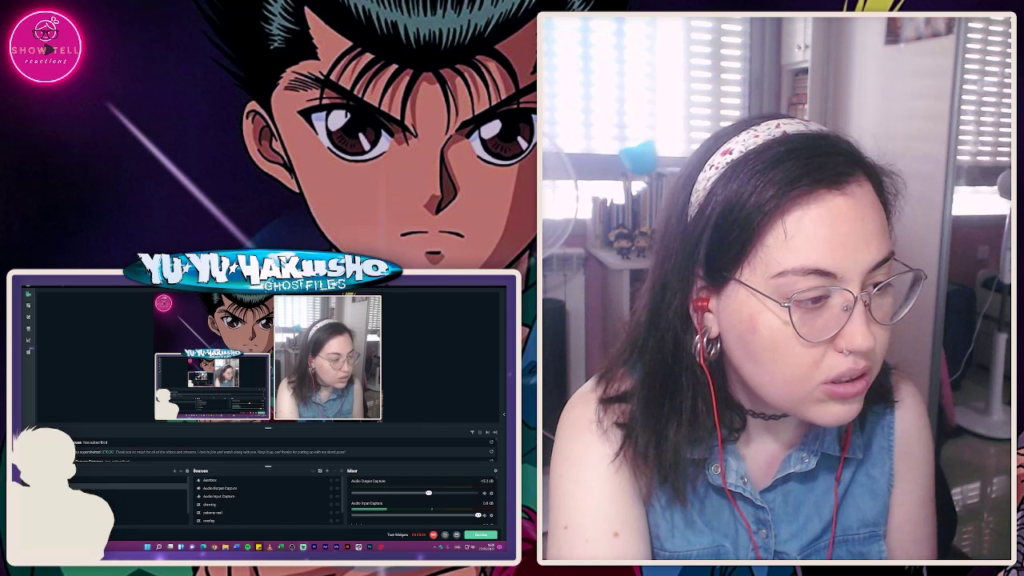Open the Editor tab in left sidebar
Viewport: 1024px width, 576px height.
29,294
